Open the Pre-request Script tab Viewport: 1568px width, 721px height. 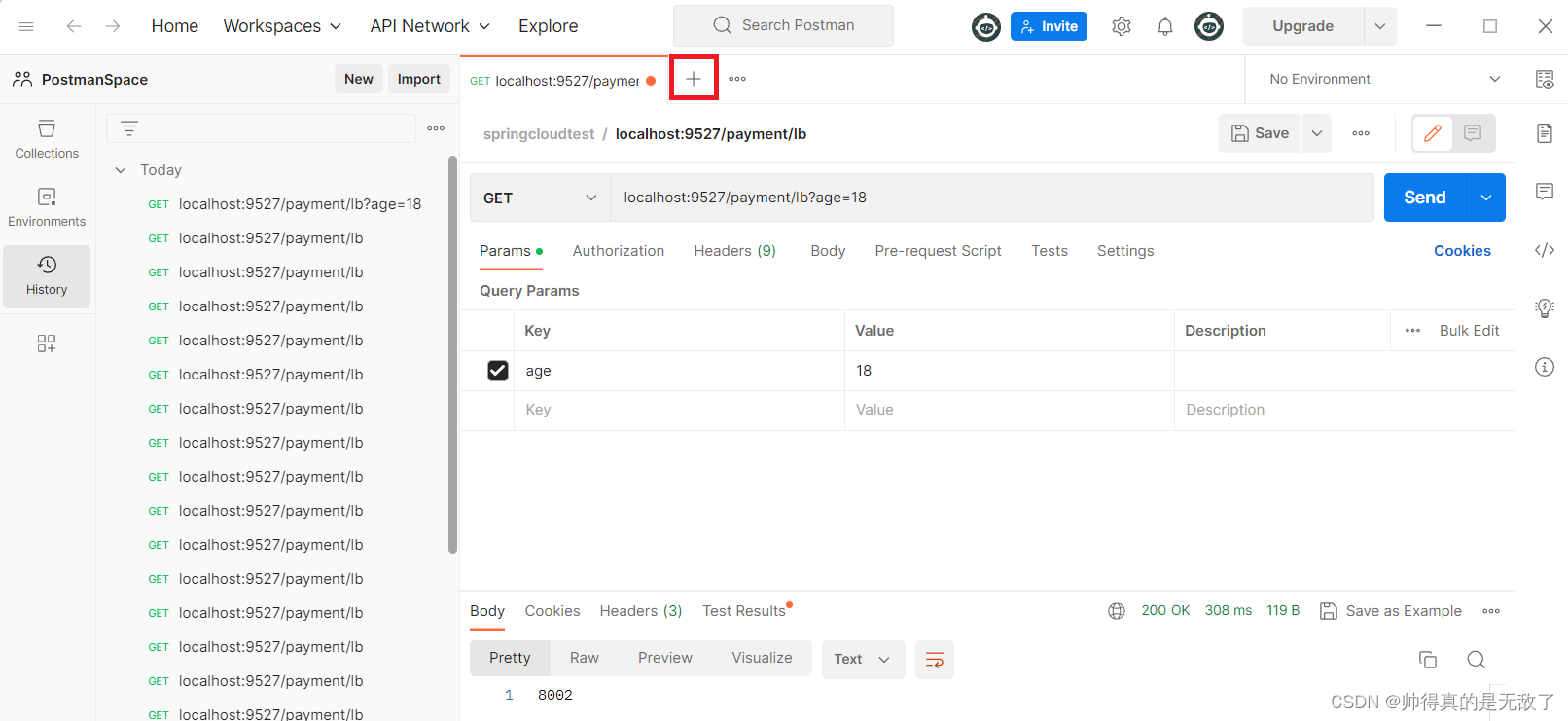click(x=938, y=251)
